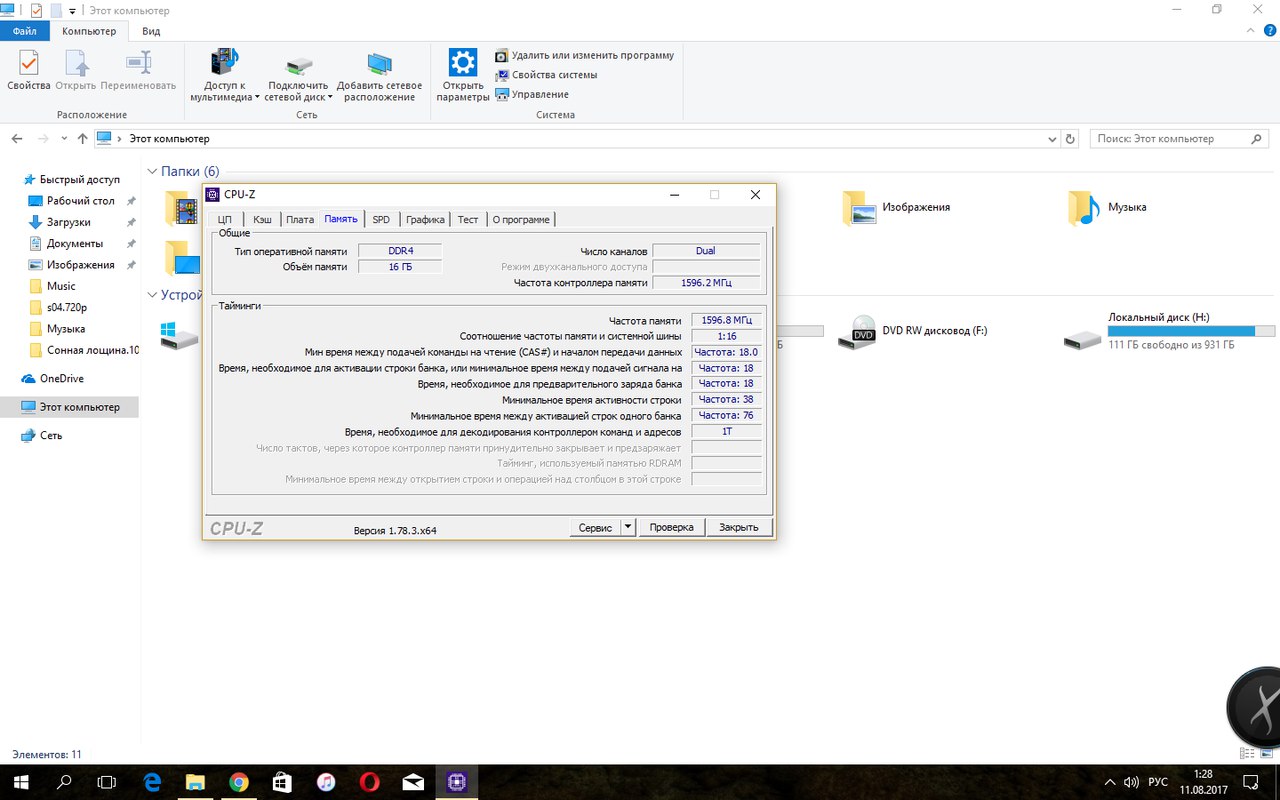Click Управление in the Система group
Viewport: 1280px width, 800px height.
[x=532, y=94]
